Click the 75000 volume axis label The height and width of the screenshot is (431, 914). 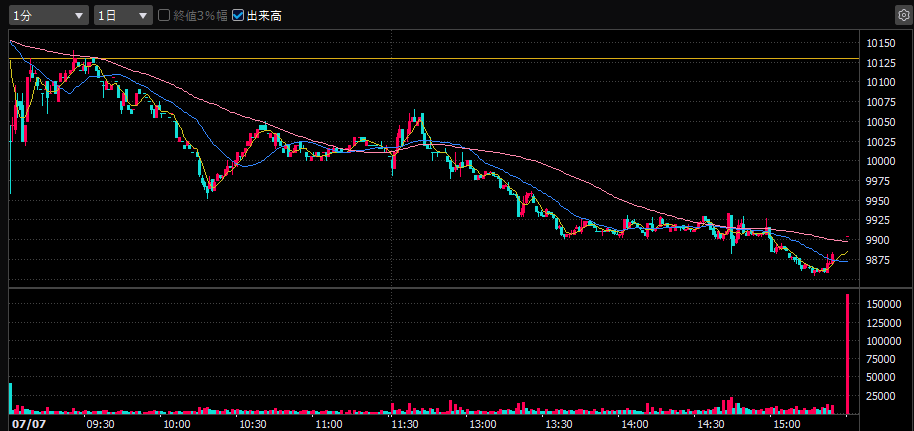click(881, 359)
